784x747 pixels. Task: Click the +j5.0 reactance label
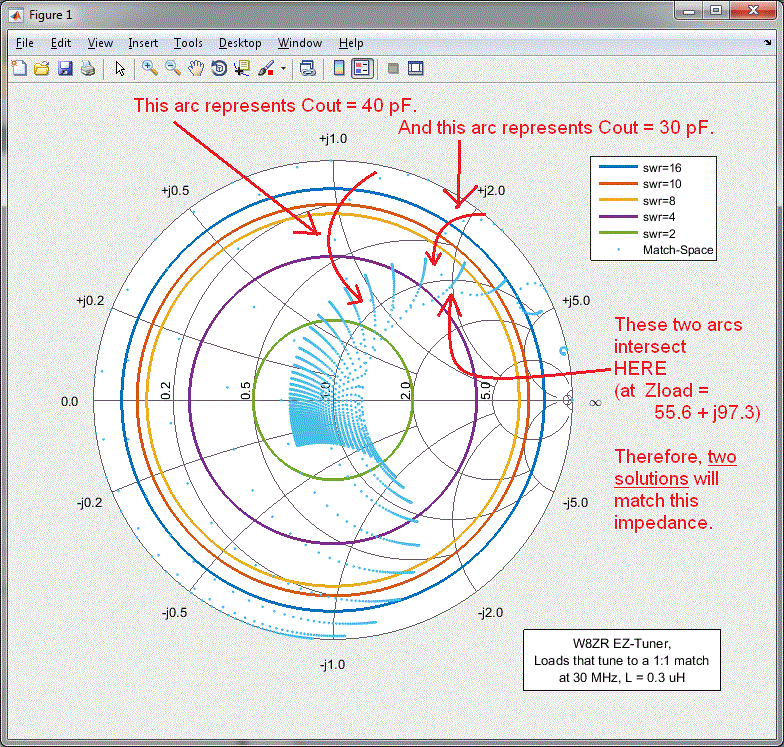tap(576, 300)
